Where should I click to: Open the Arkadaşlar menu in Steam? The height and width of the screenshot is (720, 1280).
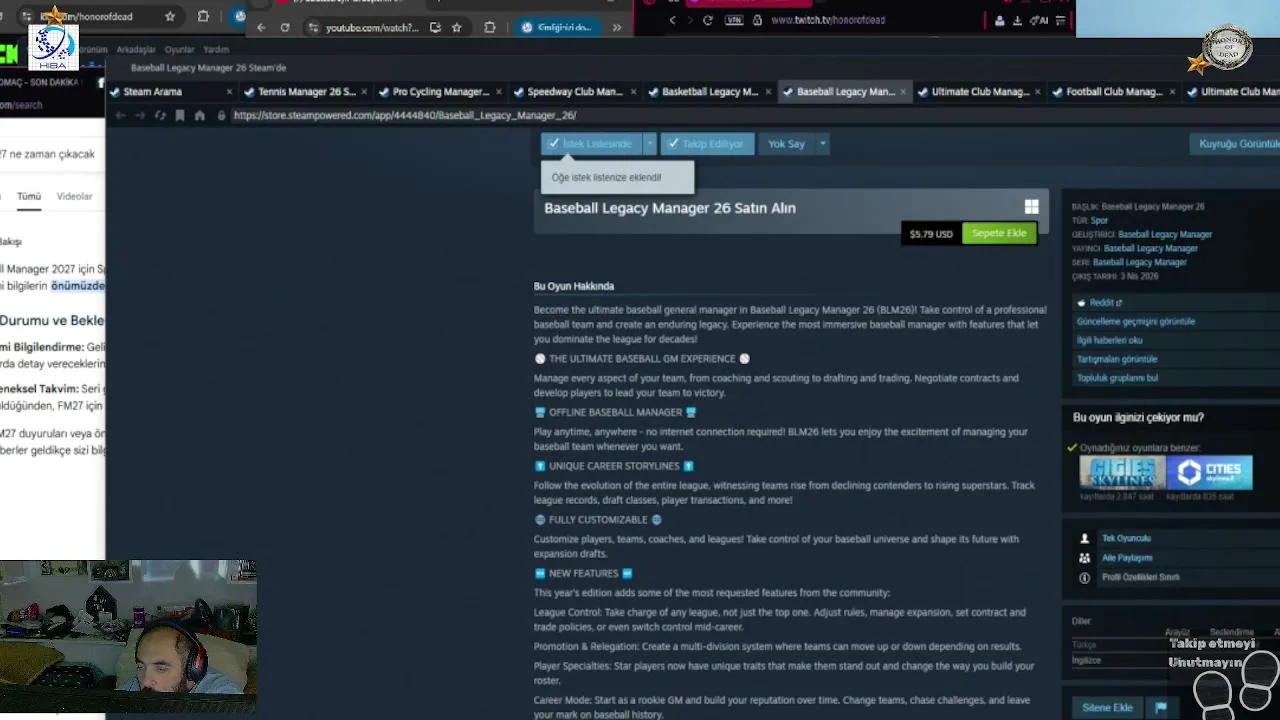pos(136,49)
